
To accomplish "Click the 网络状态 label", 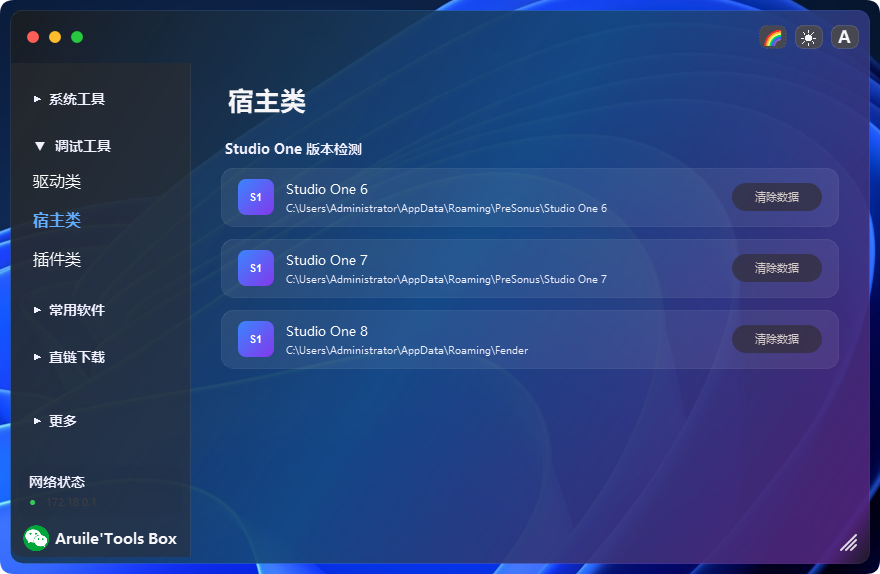I will pyautogui.click(x=57, y=482).
